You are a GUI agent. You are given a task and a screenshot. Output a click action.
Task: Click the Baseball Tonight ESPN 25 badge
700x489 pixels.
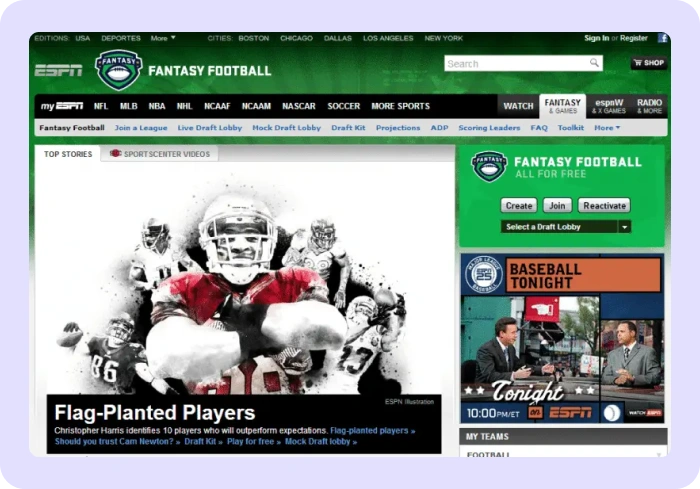coord(483,275)
